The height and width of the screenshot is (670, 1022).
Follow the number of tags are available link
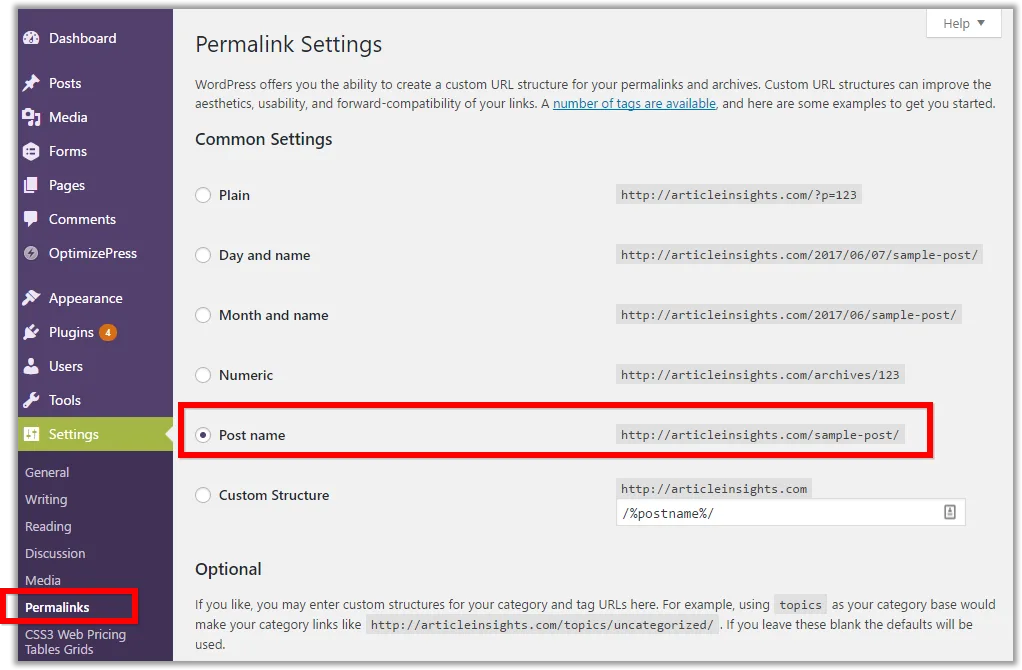click(634, 104)
